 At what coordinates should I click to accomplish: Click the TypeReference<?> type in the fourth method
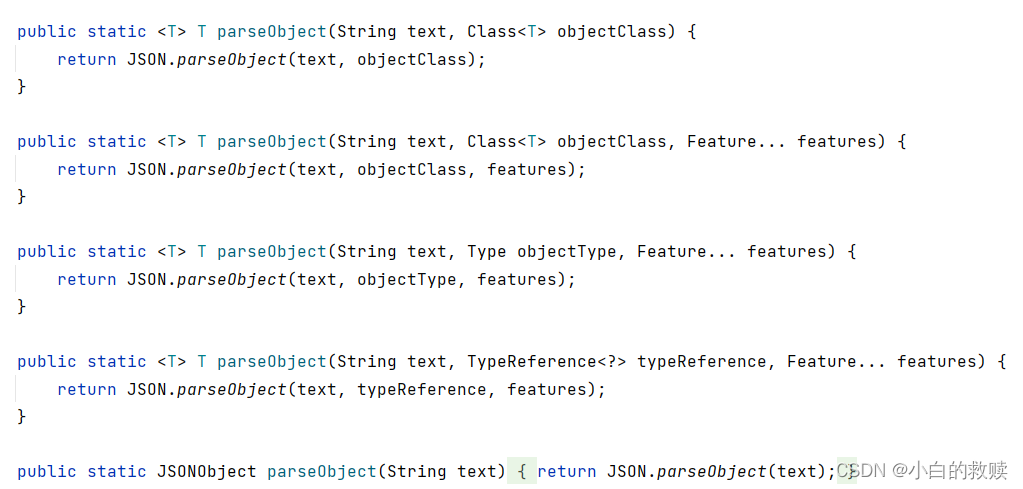click(547, 361)
